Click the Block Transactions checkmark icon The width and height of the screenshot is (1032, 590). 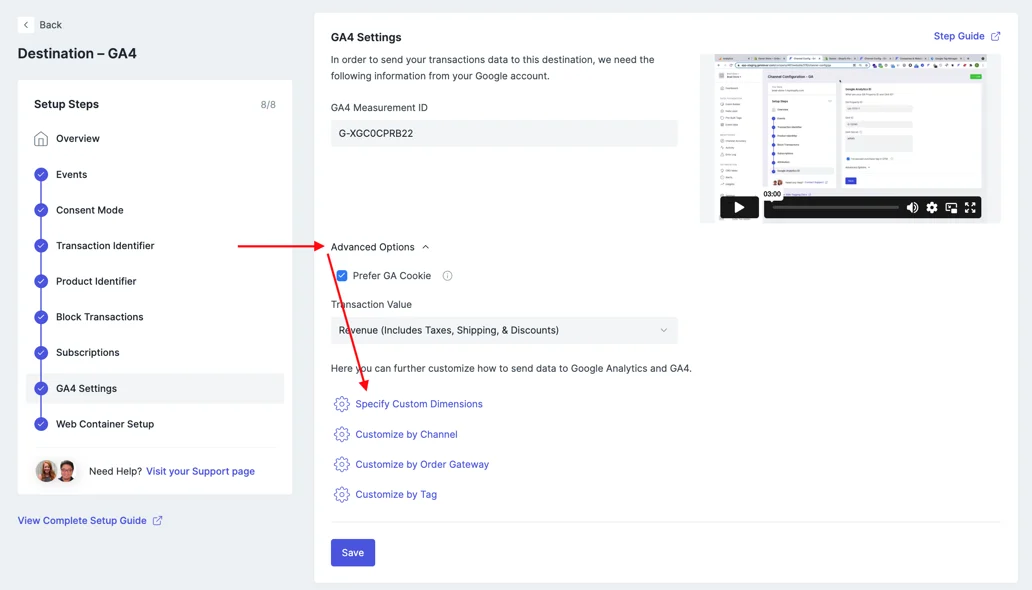[41, 317]
